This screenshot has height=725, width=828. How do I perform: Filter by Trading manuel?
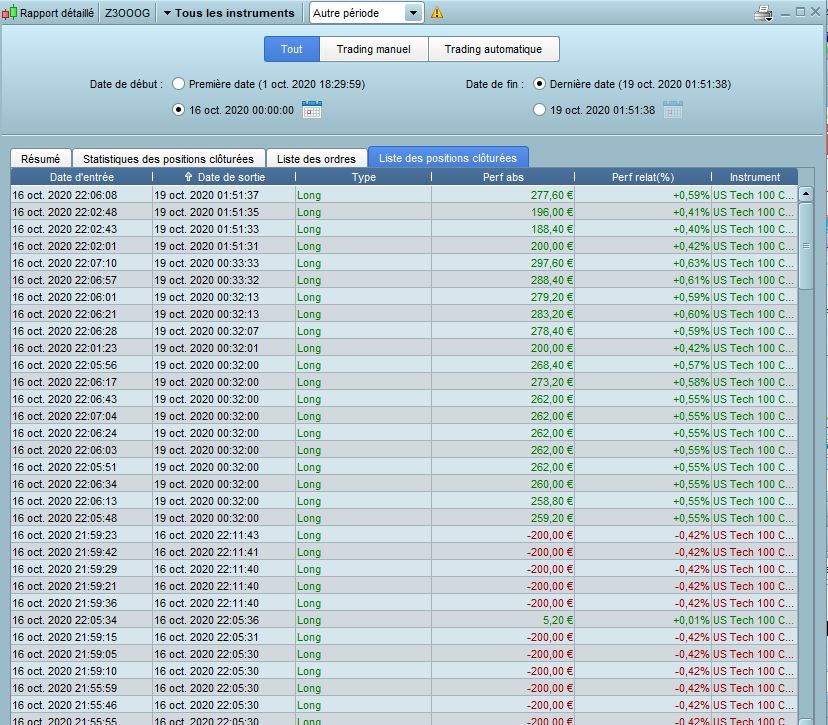tap(374, 49)
